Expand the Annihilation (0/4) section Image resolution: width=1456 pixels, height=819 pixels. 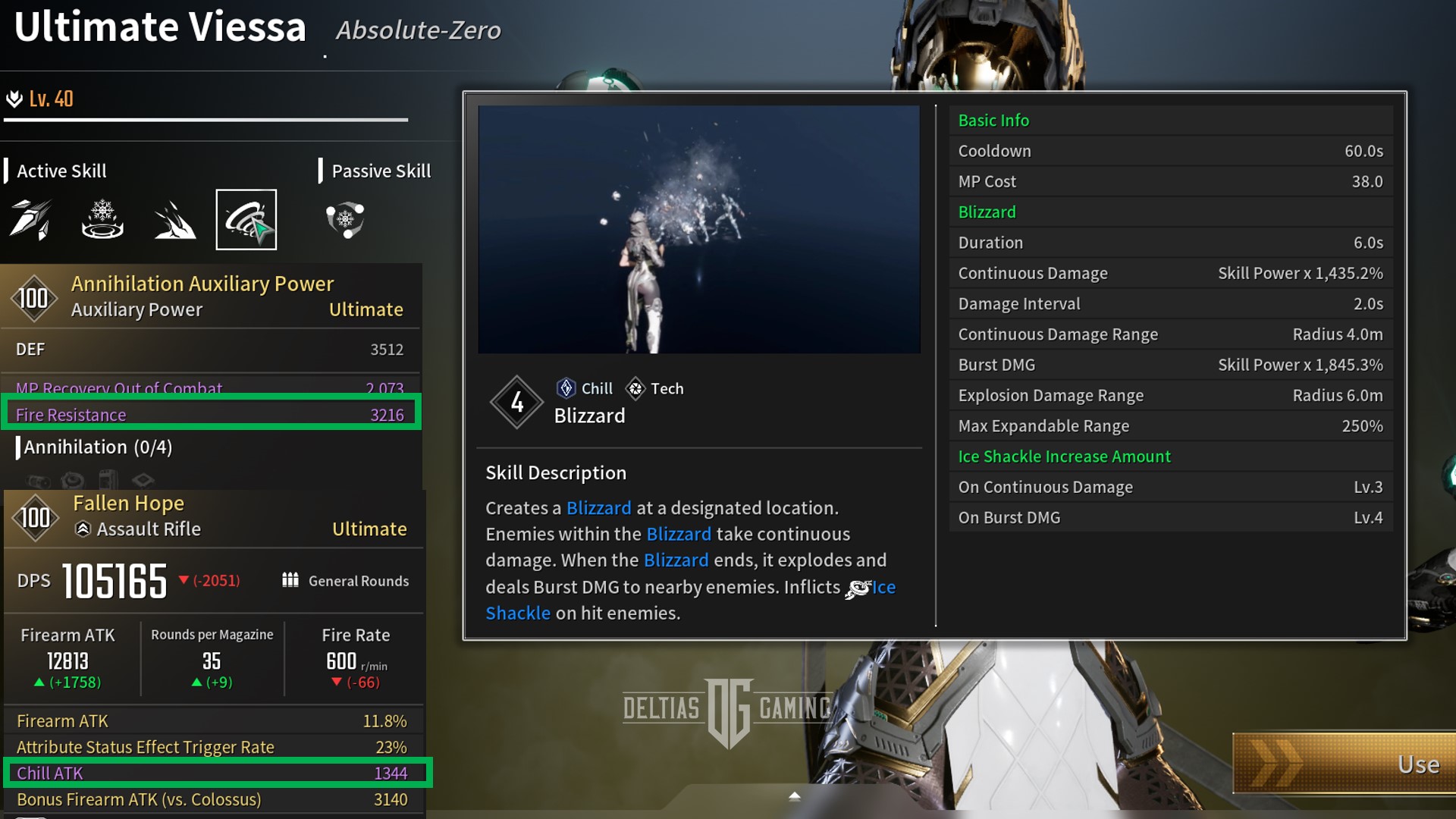(97, 447)
